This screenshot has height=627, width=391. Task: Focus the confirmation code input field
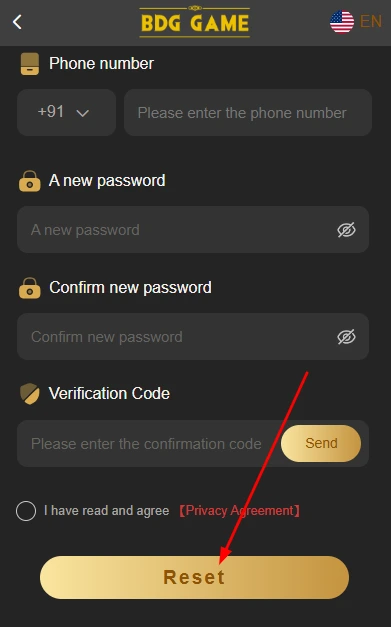coord(149,443)
